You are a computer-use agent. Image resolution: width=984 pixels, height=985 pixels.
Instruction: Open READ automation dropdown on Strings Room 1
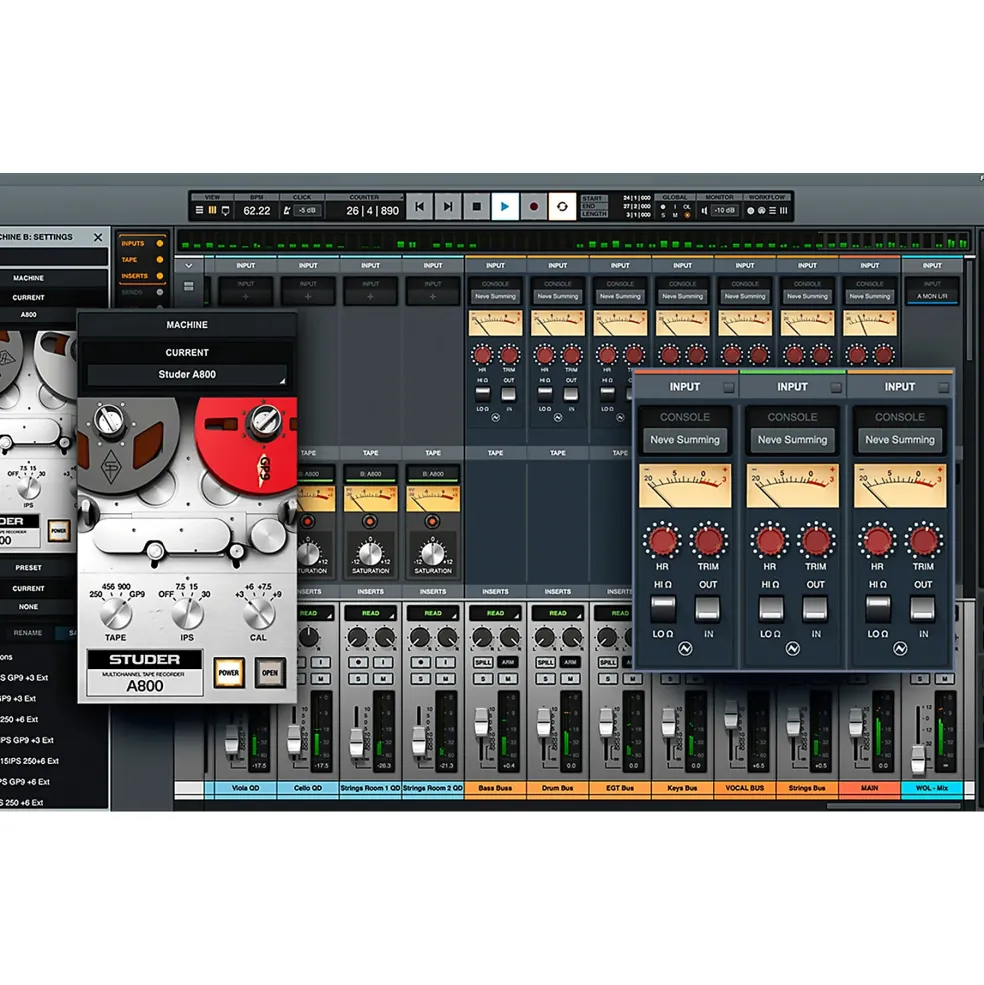coord(371,613)
